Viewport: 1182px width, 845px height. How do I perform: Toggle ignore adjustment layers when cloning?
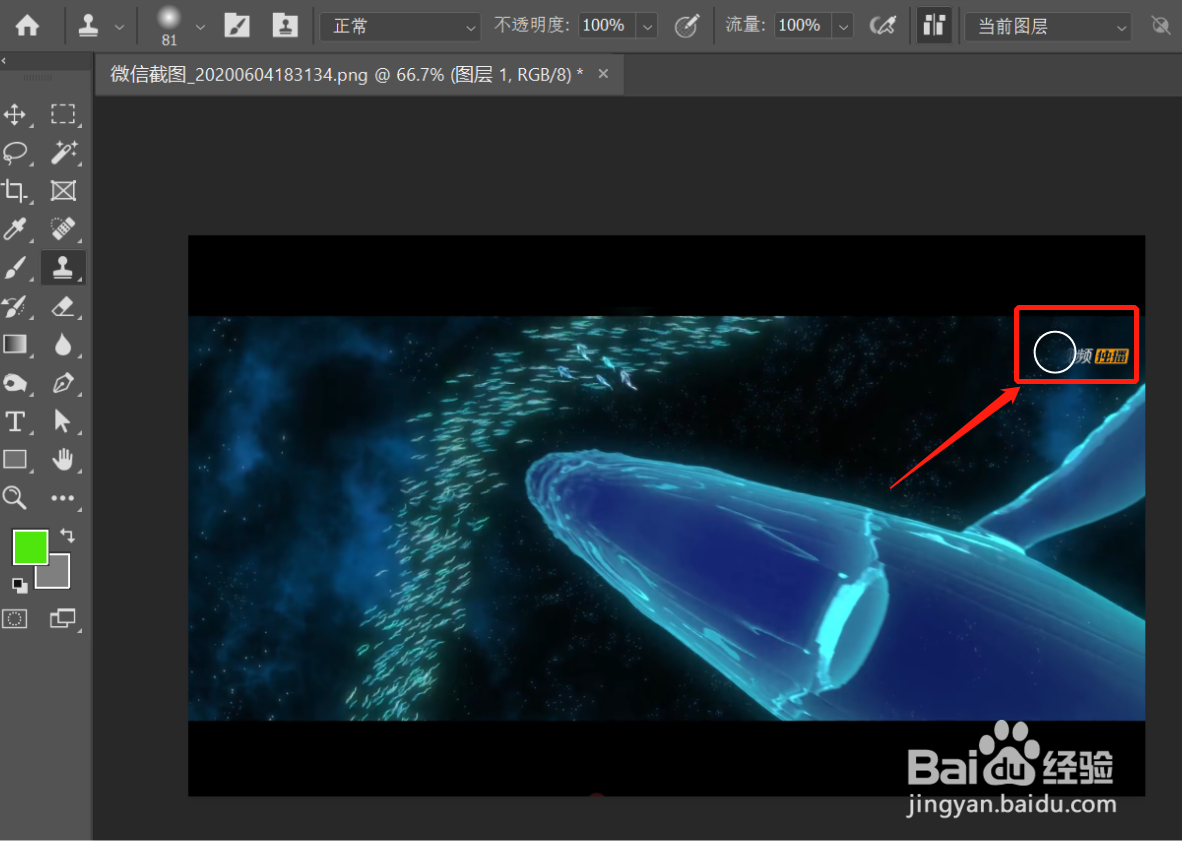[x=1160, y=26]
